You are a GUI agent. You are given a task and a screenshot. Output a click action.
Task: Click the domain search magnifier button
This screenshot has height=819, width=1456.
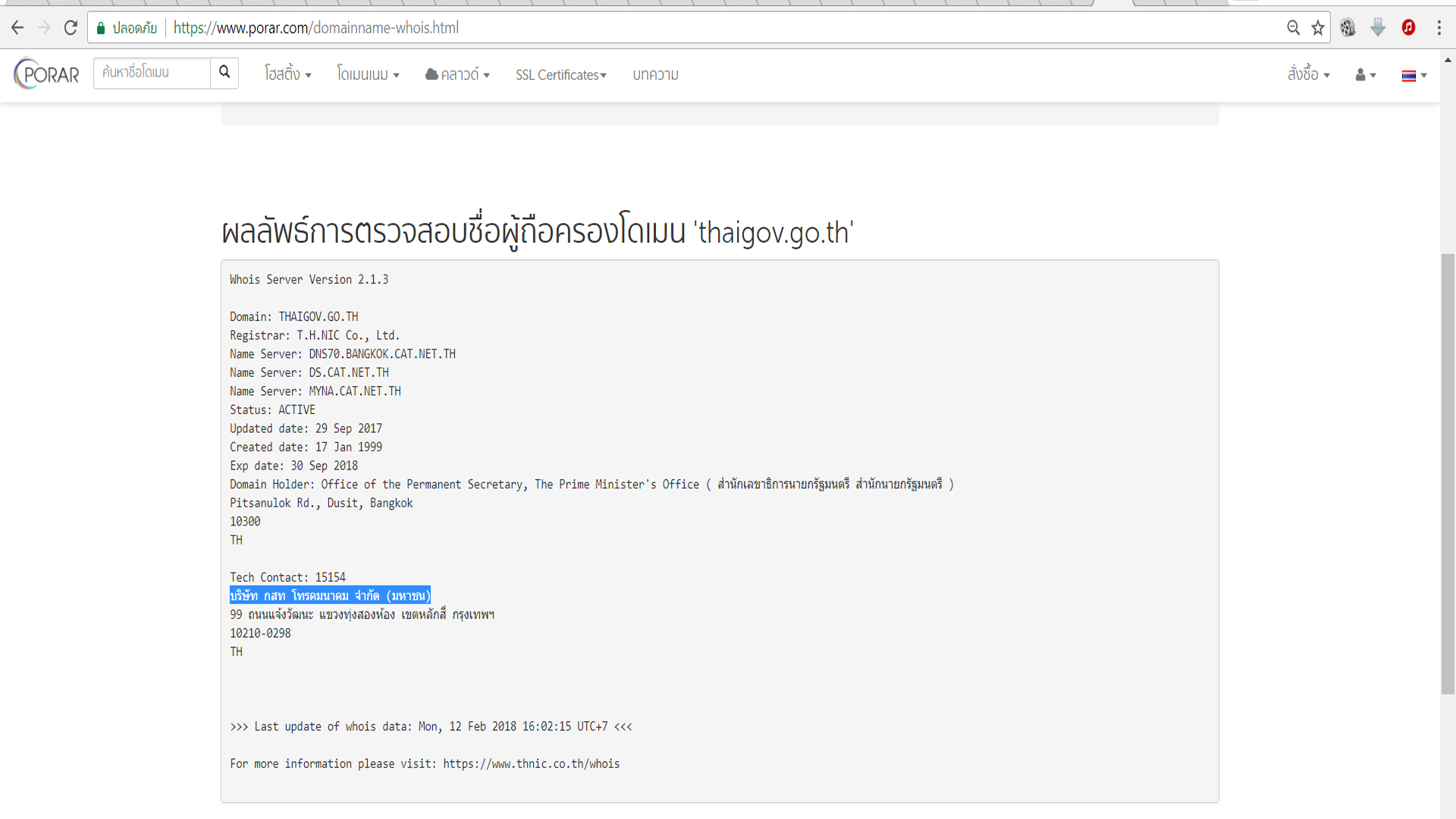coord(224,72)
